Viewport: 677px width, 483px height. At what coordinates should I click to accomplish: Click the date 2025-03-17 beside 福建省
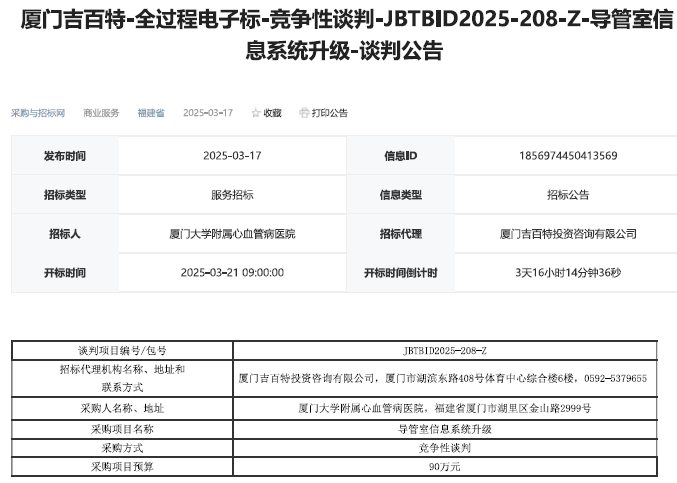(208, 113)
